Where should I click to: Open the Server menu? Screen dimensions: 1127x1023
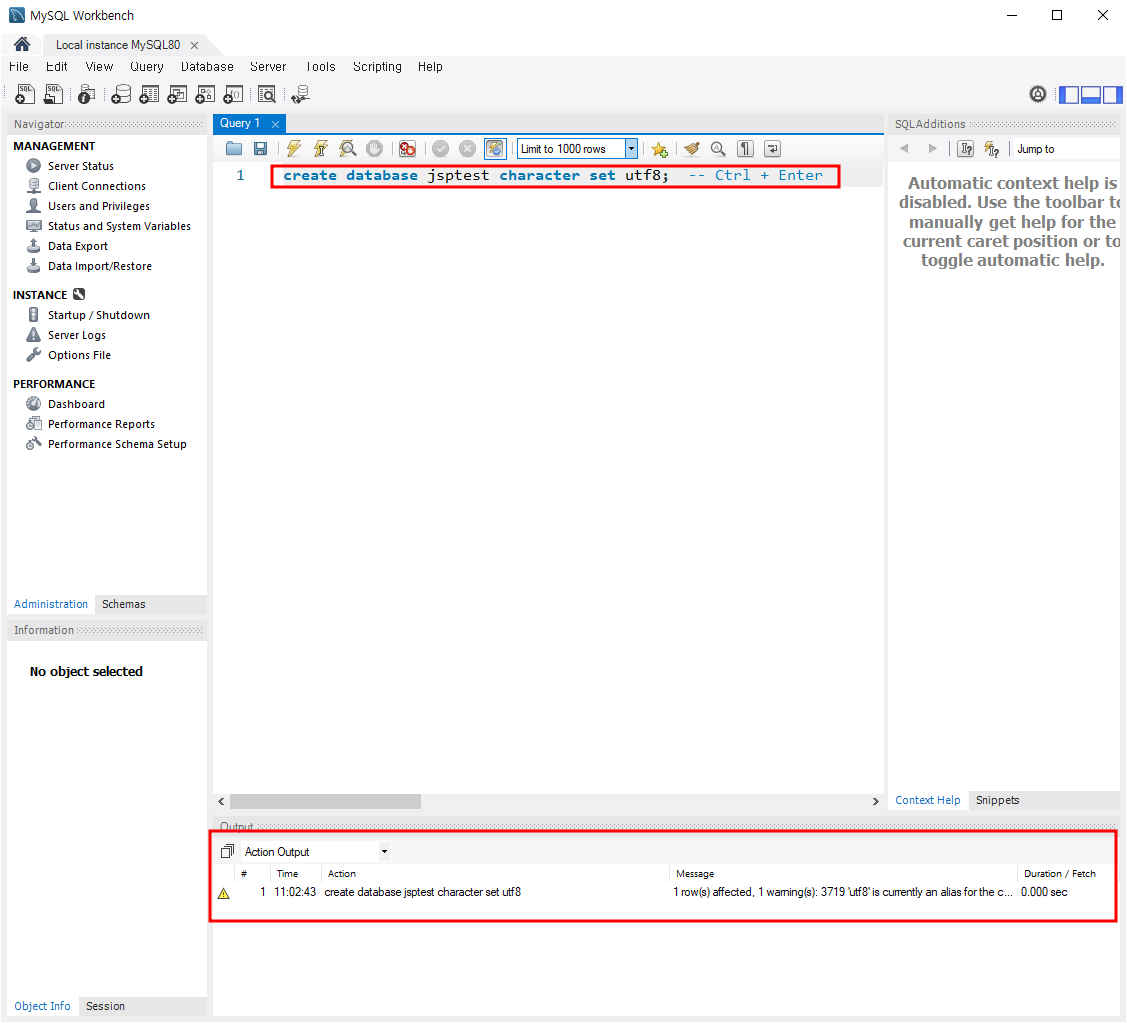tap(268, 67)
